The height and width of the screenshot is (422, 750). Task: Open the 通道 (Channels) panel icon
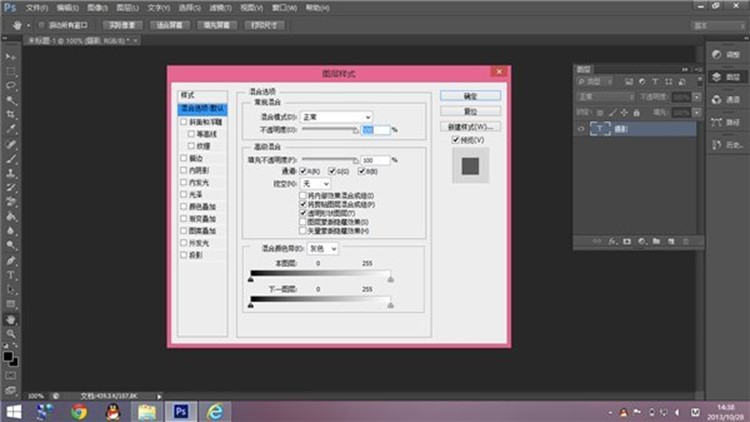point(722,99)
